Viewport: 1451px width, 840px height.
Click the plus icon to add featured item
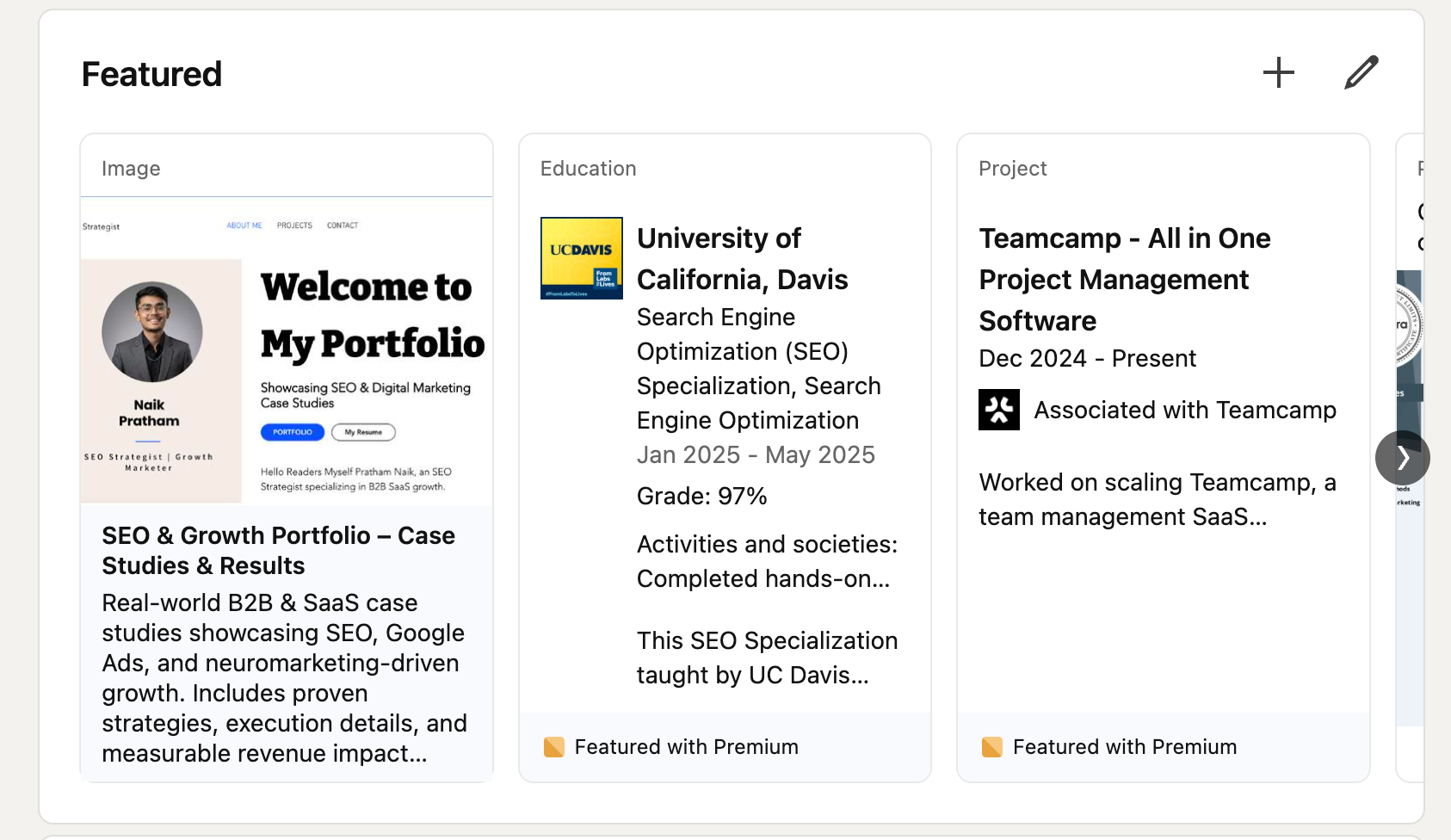coord(1278,73)
